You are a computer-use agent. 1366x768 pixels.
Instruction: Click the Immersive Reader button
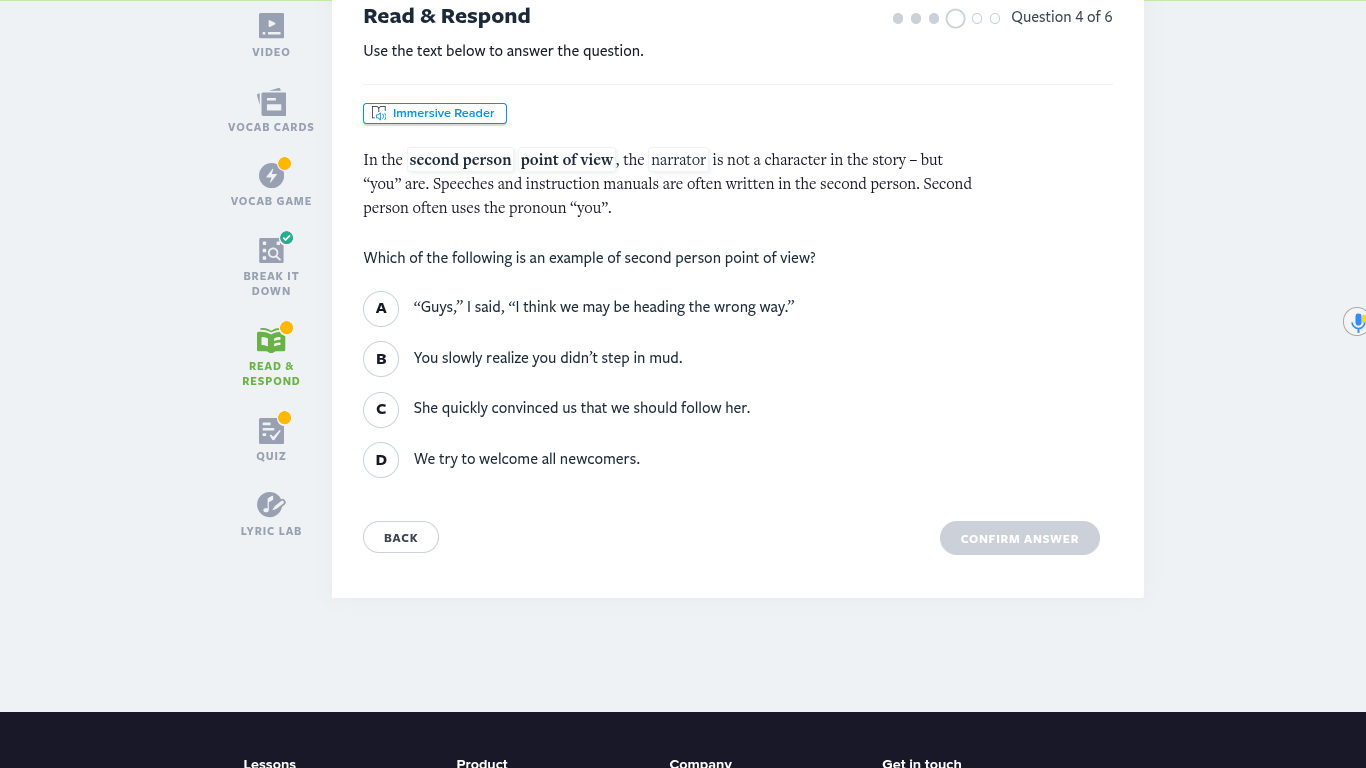(x=435, y=113)
